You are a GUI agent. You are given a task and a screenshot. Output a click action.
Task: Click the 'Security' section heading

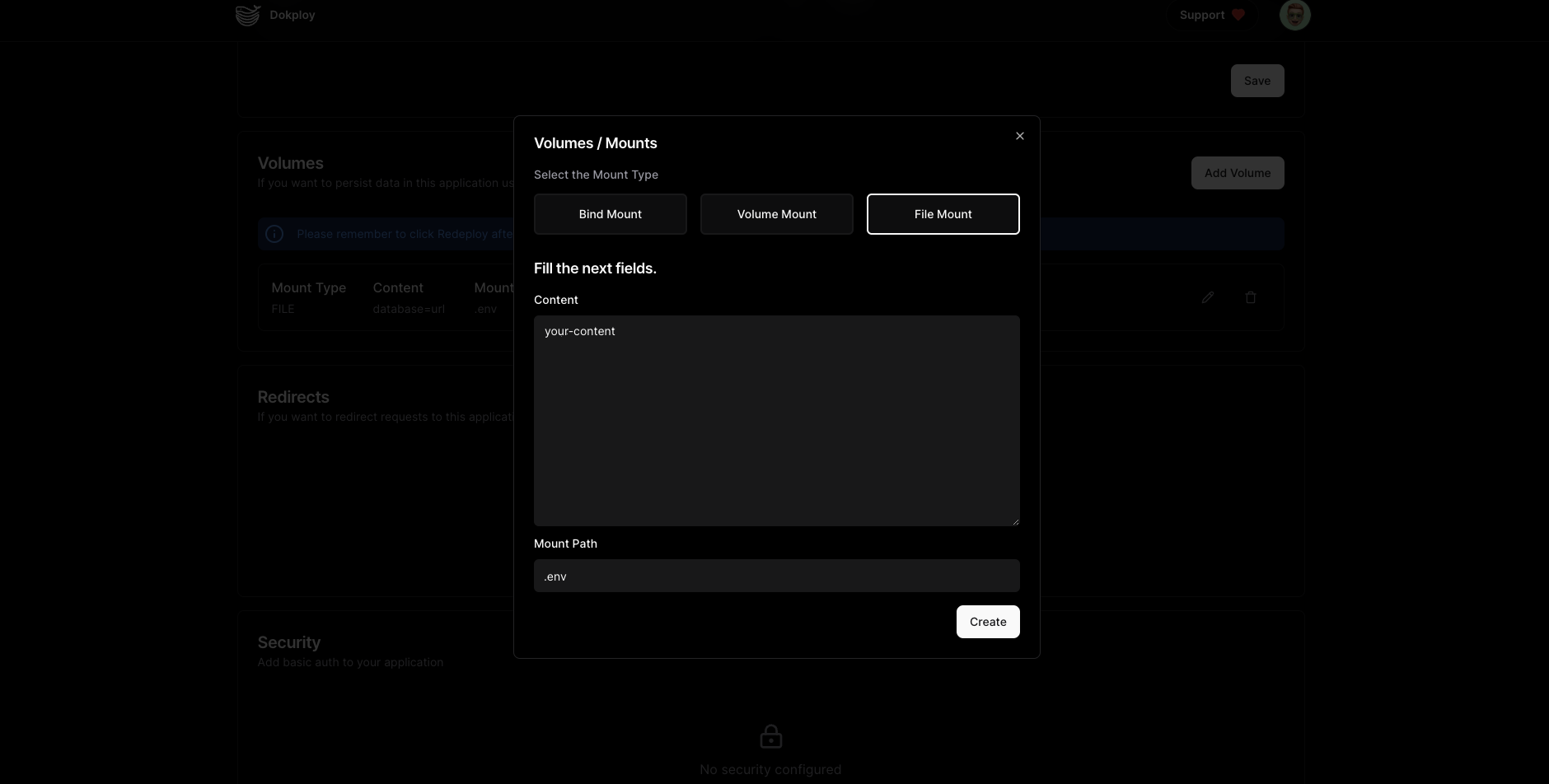pyautogui.click(x=288, y=642)
